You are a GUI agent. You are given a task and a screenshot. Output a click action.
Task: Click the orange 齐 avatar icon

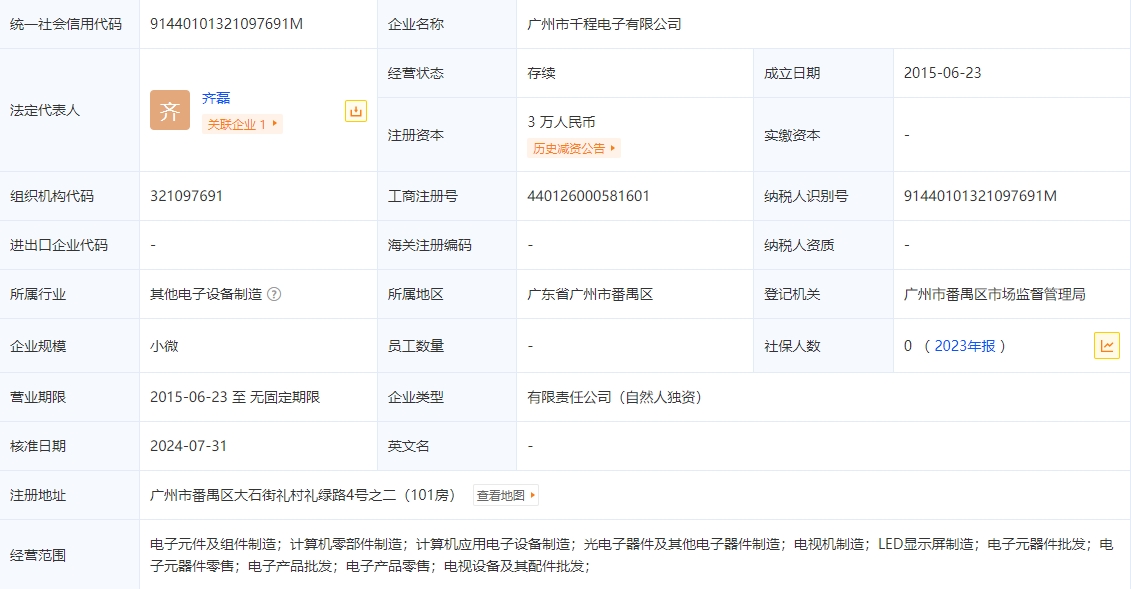tap(170, 110)
